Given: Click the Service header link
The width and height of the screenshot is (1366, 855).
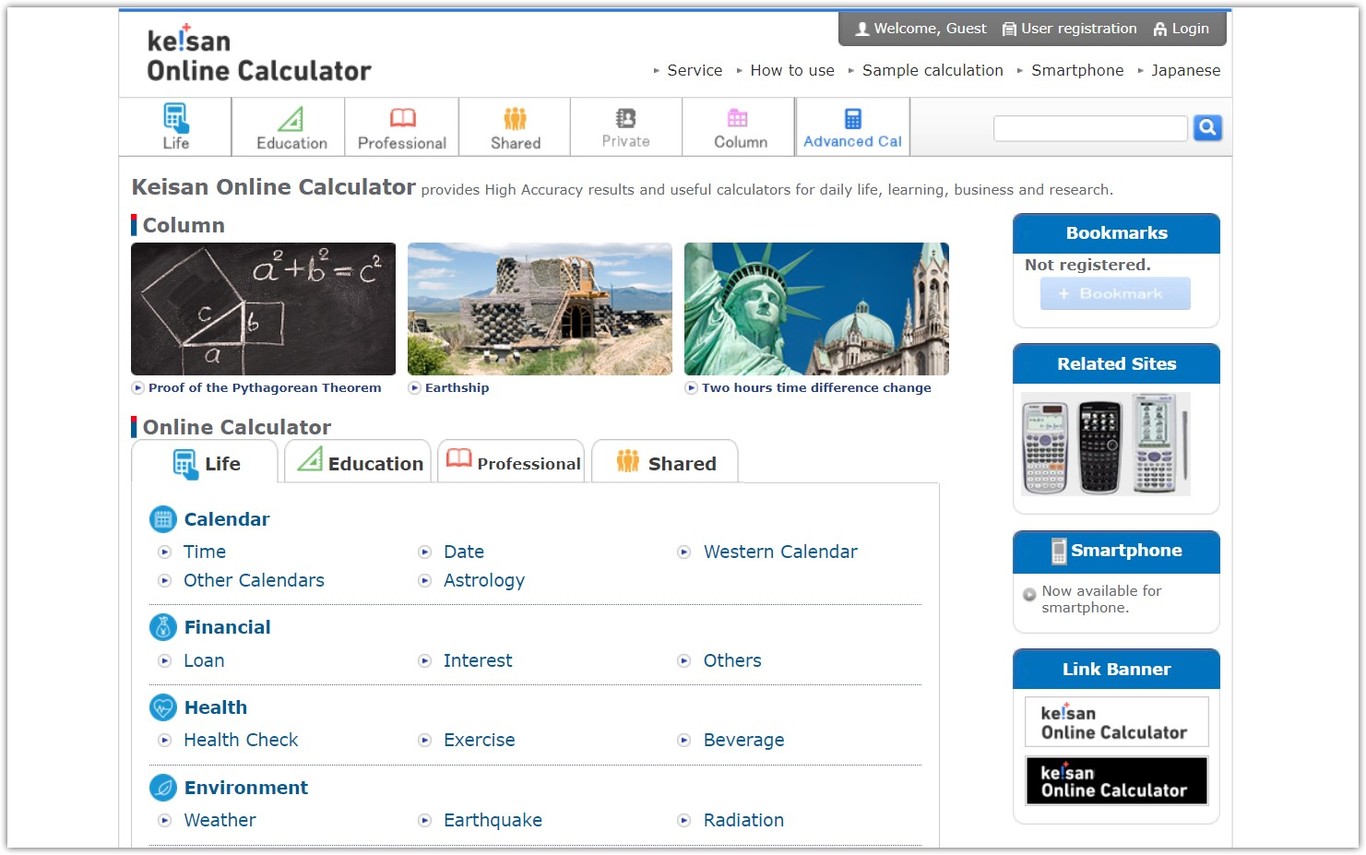Looking at the screenshot, I should 695,70.
